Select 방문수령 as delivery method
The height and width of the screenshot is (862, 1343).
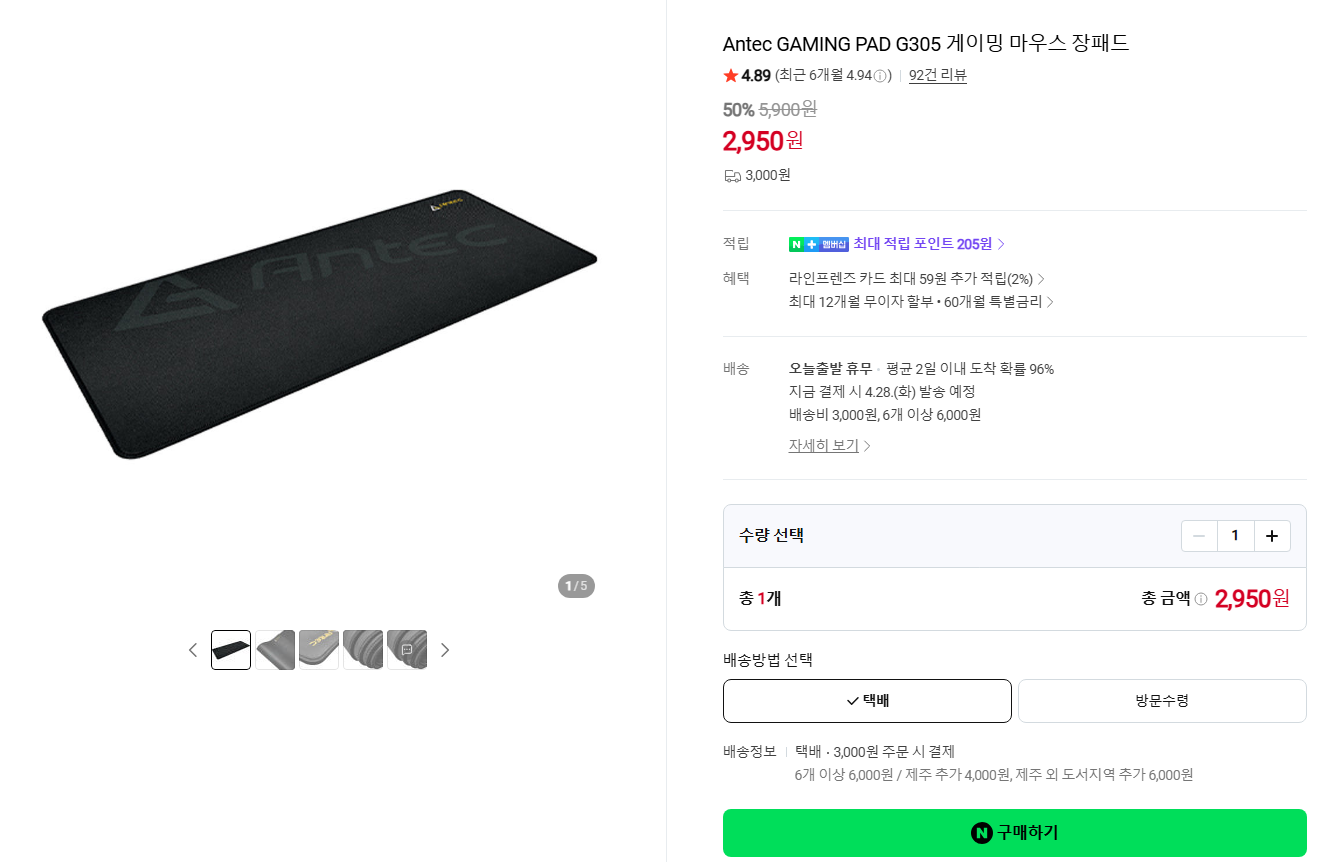pos(1161,700)
